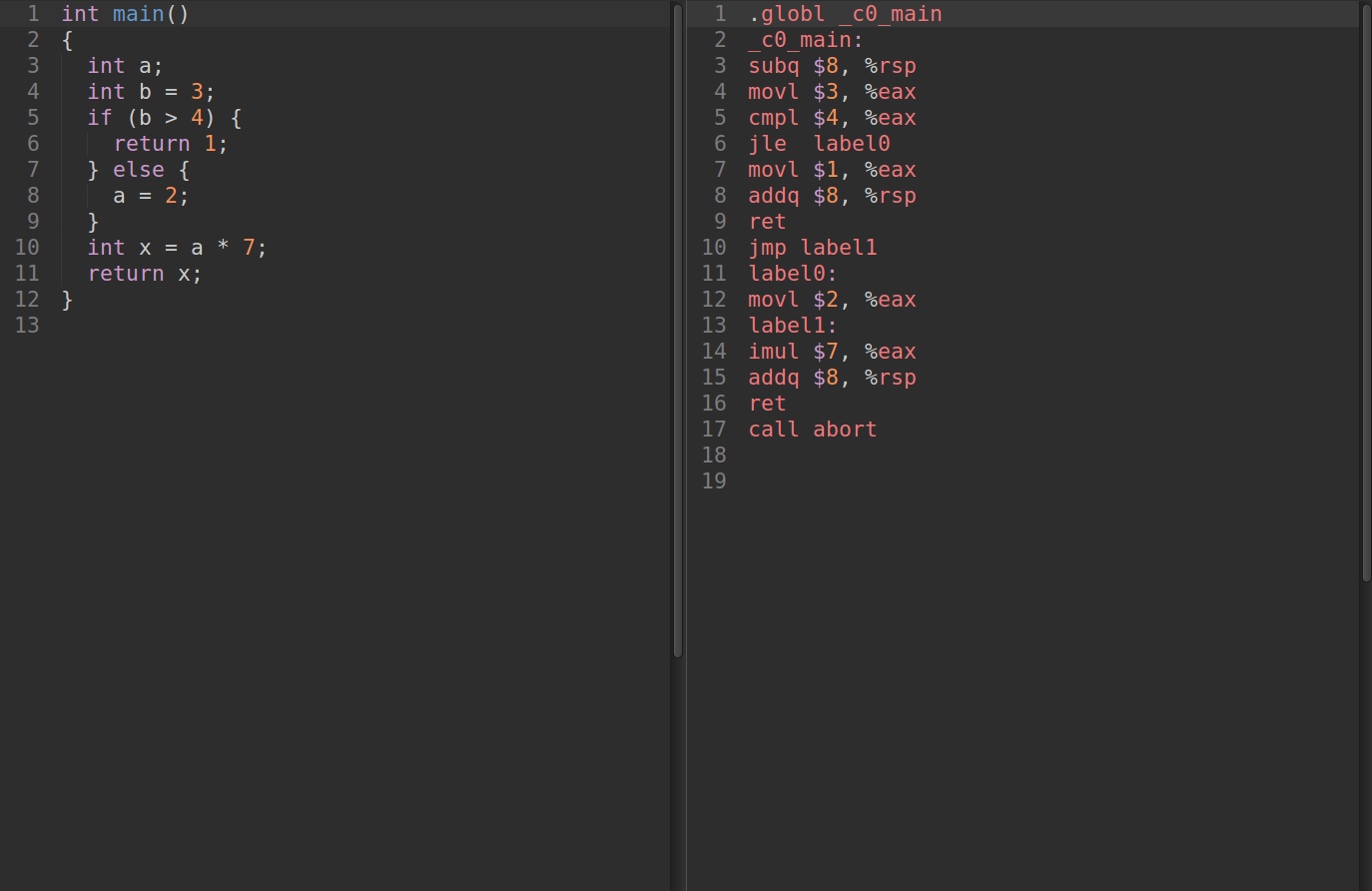This screenshot has height=891, width=1372.
Task: Click 'addq $8, %rsp' on assembly line 8
Action: (832, 196)
